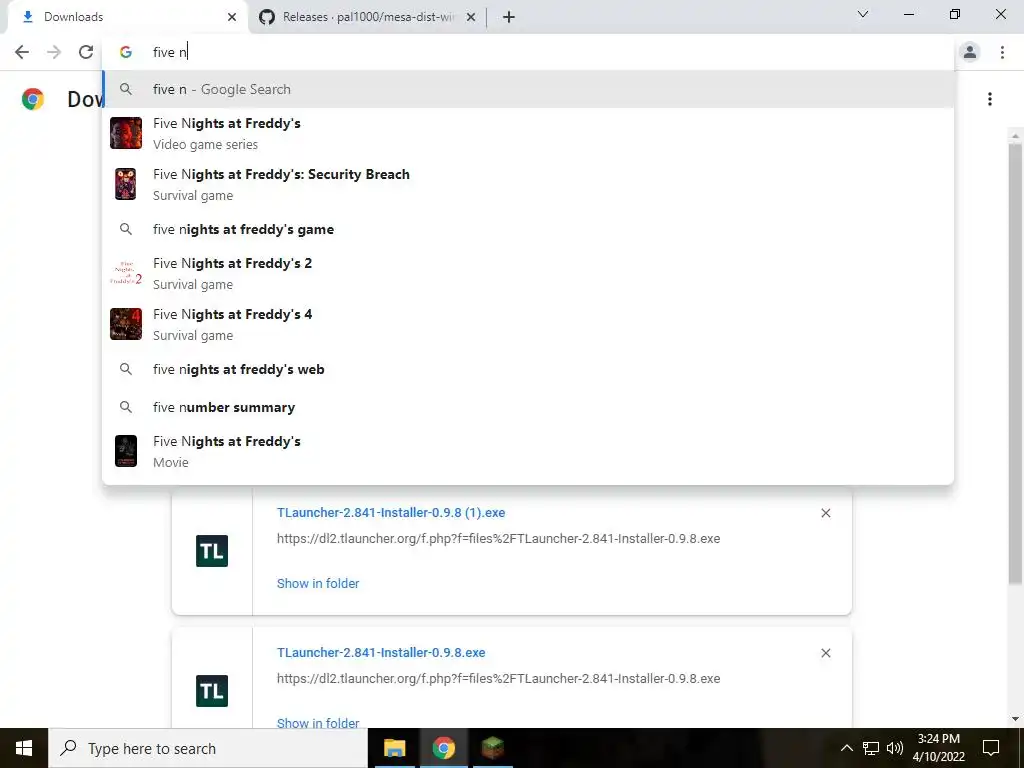Image resolution: width=1024 pixels, height=768 pixels.
Task: Click TL icon of second TLauncher download
Action: click(x=212, y=690)
